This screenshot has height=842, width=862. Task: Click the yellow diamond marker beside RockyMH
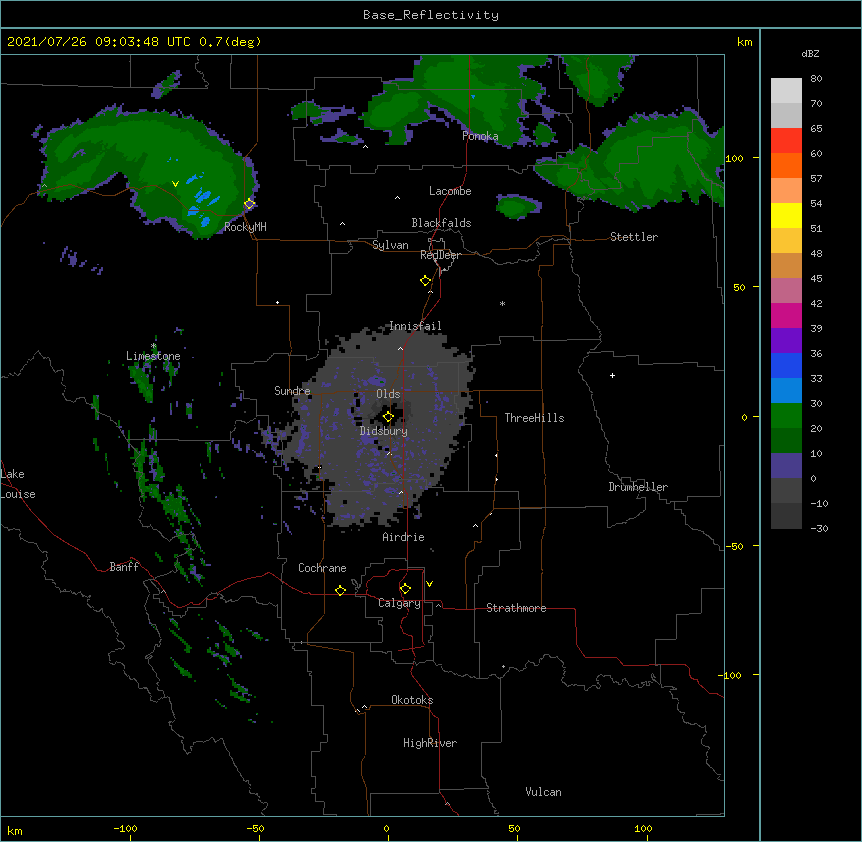click(249, 204)
